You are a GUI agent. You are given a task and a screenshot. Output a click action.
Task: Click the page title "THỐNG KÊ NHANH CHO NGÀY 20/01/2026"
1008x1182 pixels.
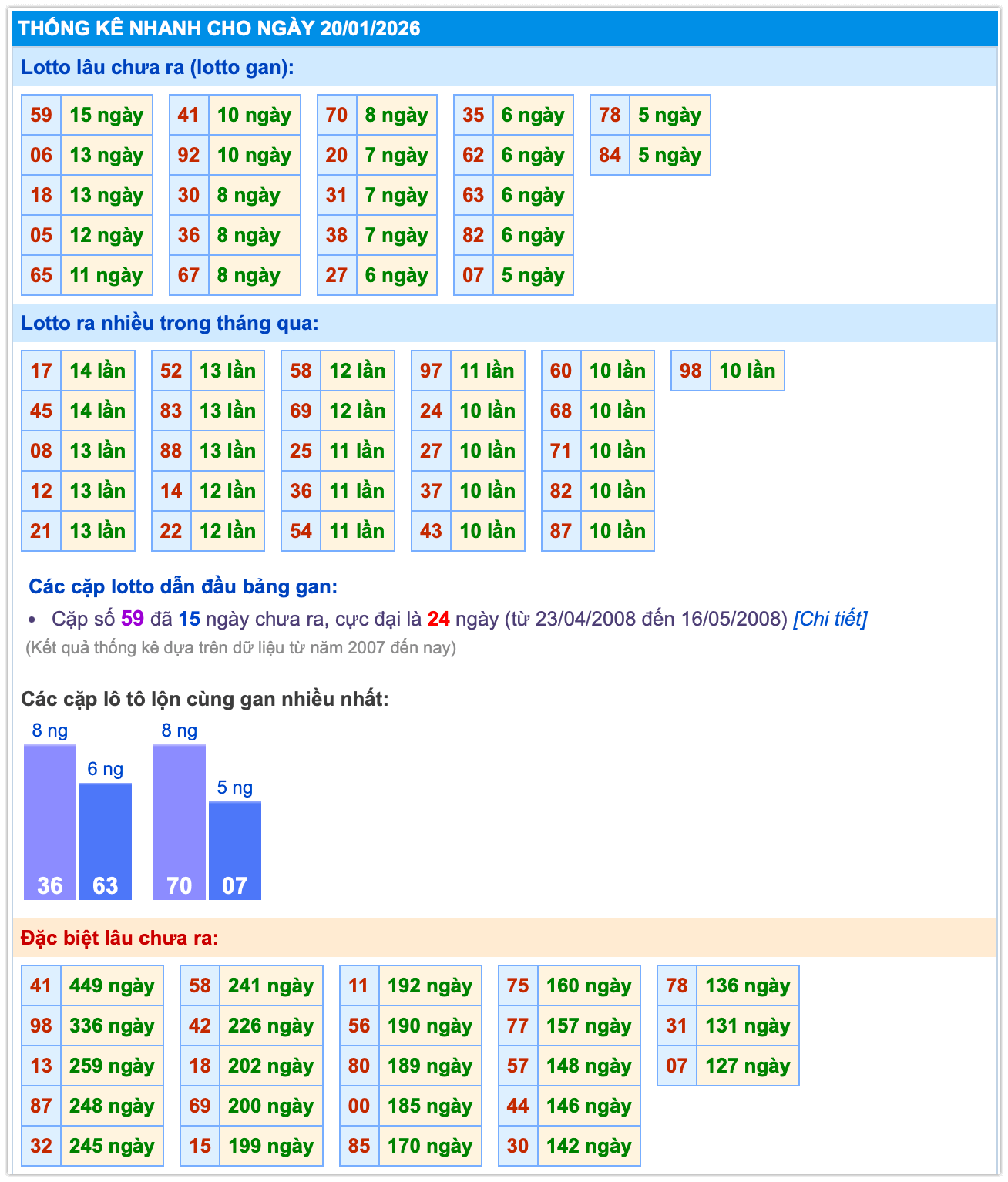(x=220, y=29)
